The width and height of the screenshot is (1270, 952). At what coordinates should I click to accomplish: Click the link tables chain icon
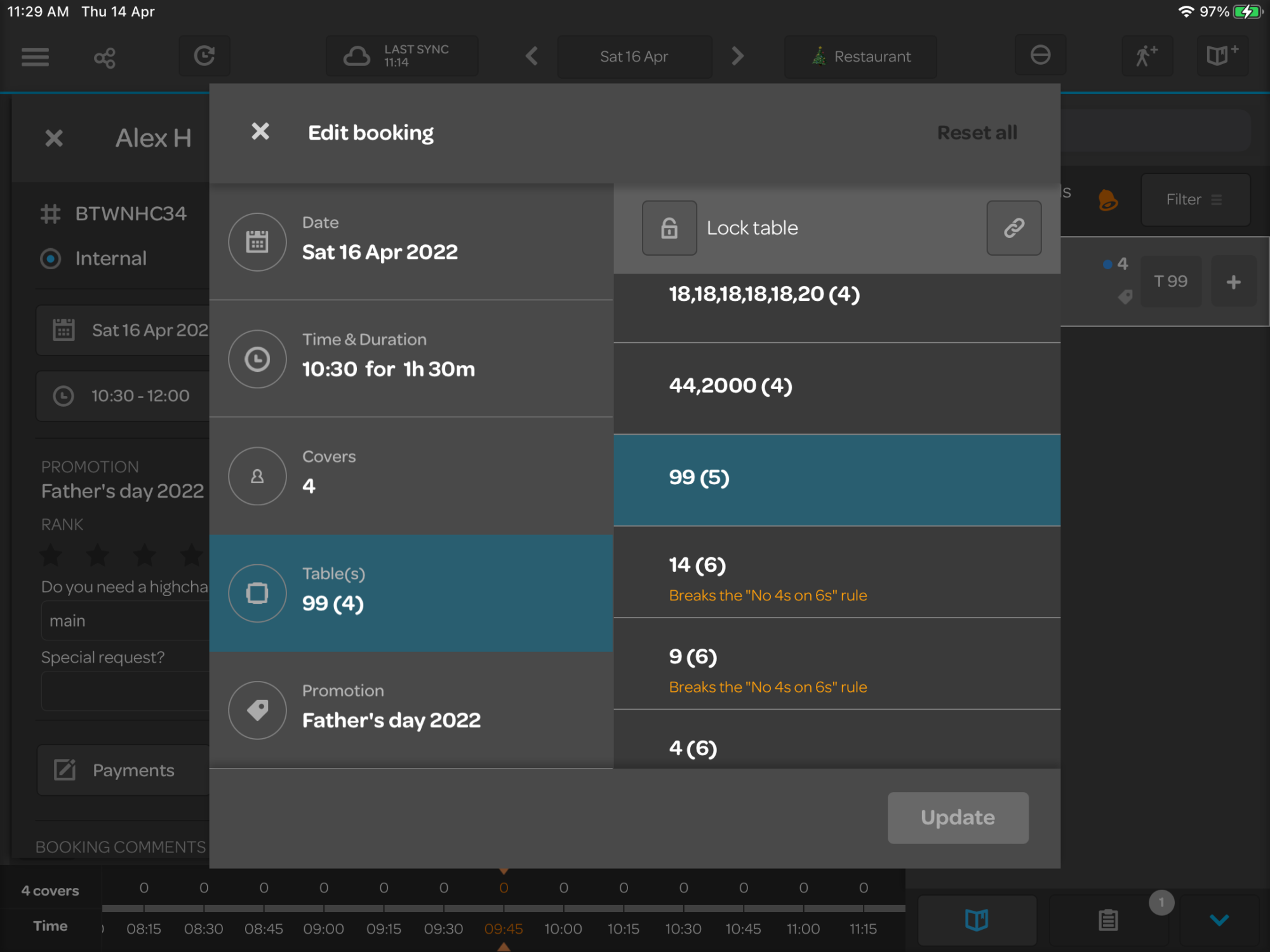click(x=1013, y=228)
